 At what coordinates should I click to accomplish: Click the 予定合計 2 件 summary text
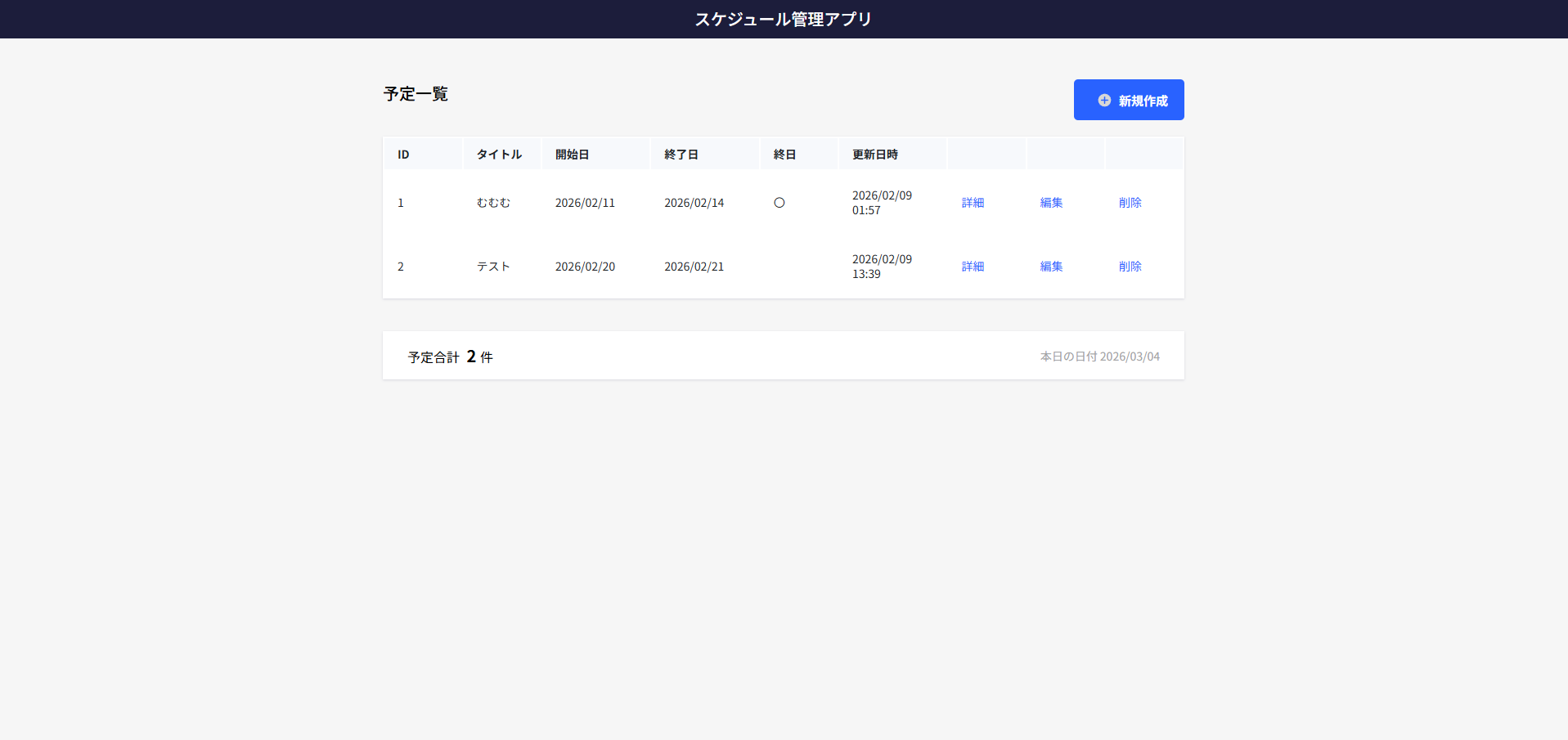tap(450, 357)
